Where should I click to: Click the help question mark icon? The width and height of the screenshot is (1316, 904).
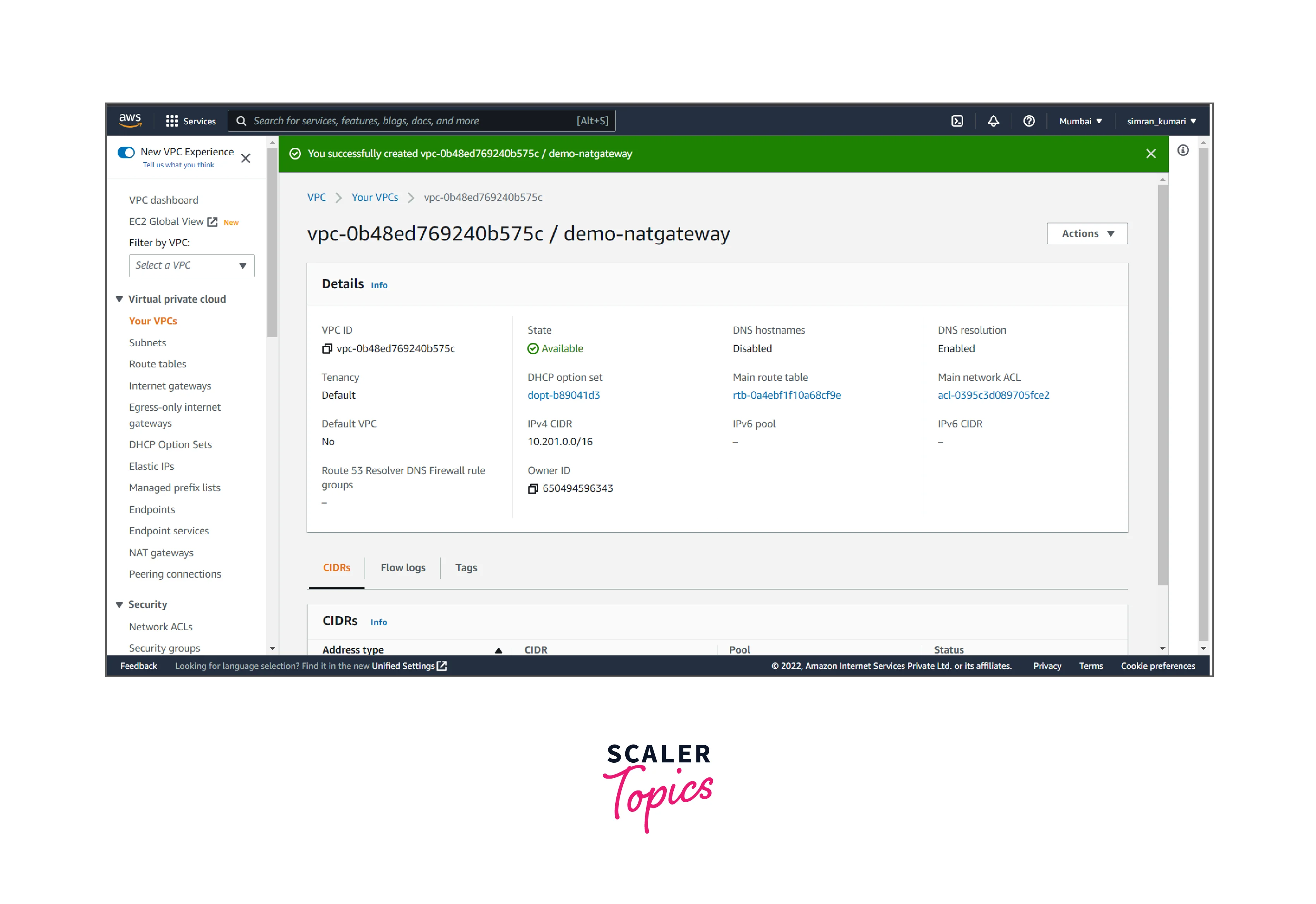(1029, 121)
